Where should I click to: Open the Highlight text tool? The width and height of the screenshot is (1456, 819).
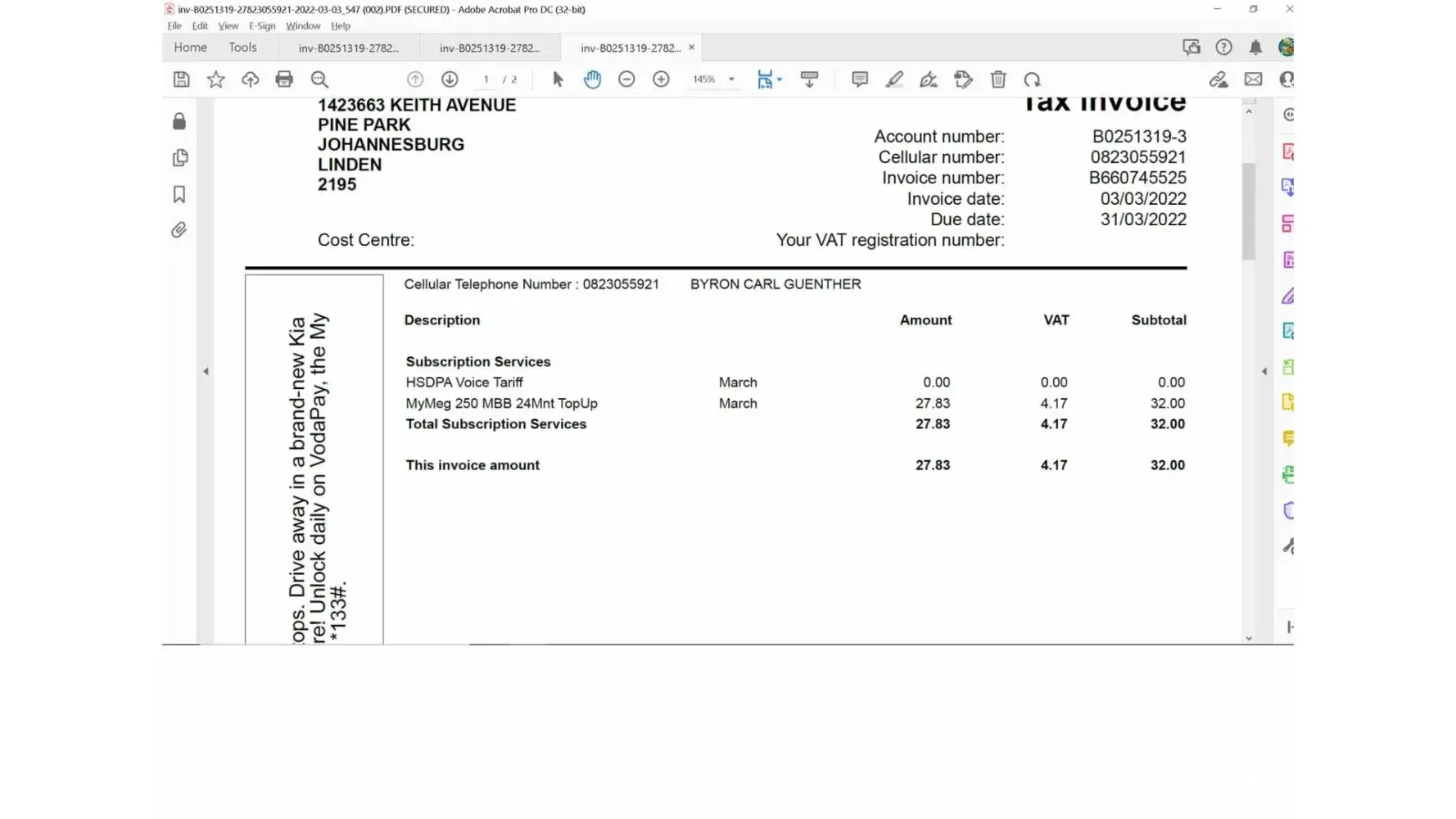[894, 79]
